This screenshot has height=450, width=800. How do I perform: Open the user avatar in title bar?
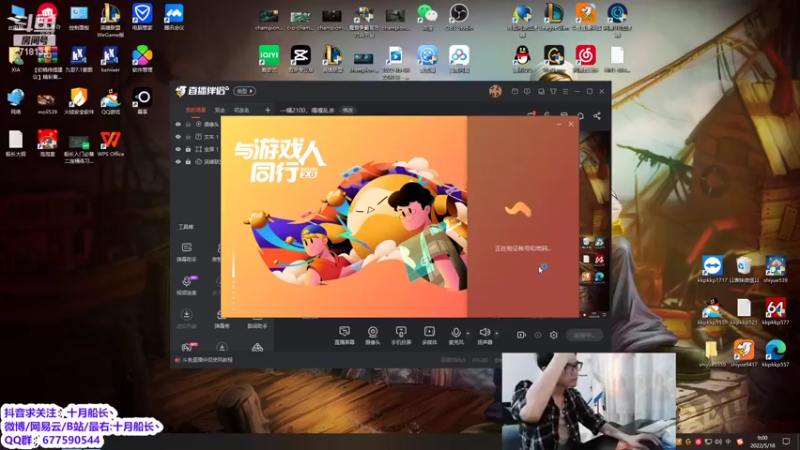tap(495, 91)
